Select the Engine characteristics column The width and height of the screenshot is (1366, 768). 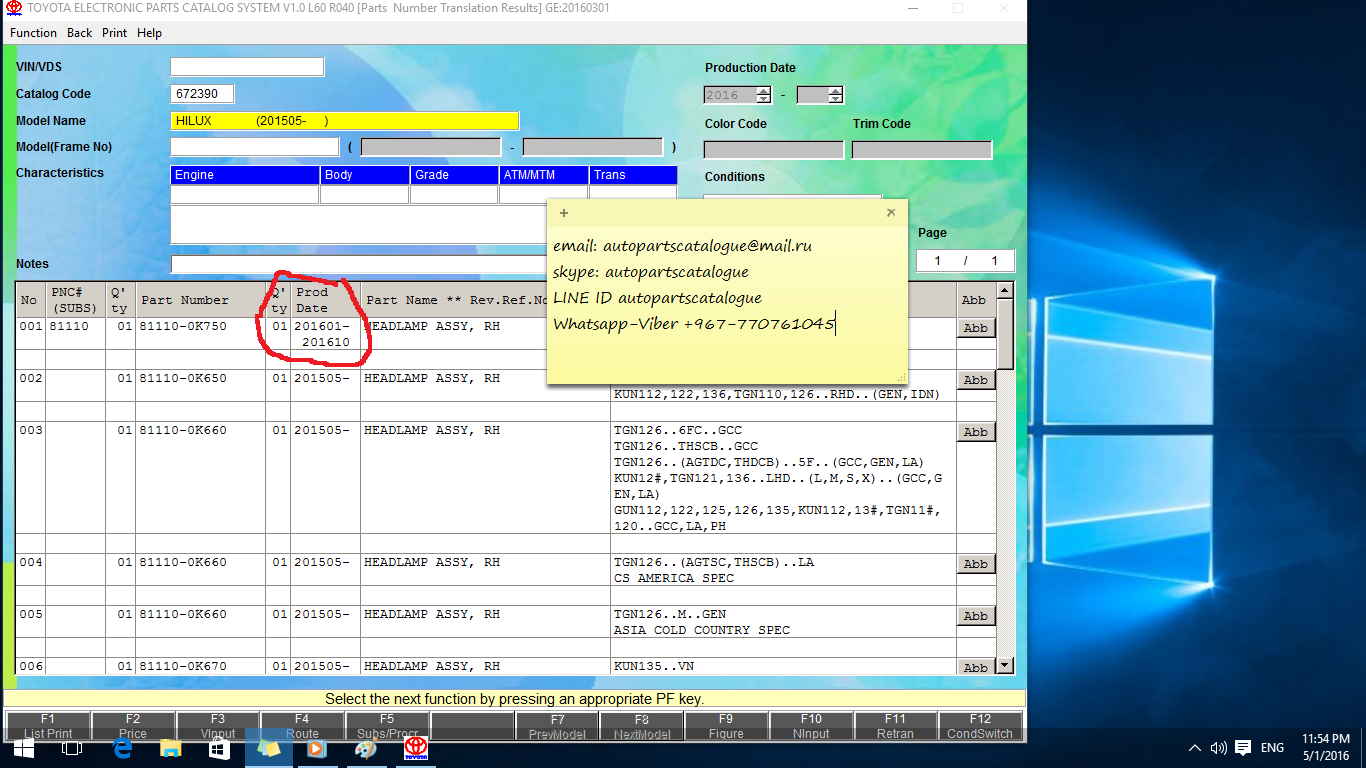pos(245,175)
